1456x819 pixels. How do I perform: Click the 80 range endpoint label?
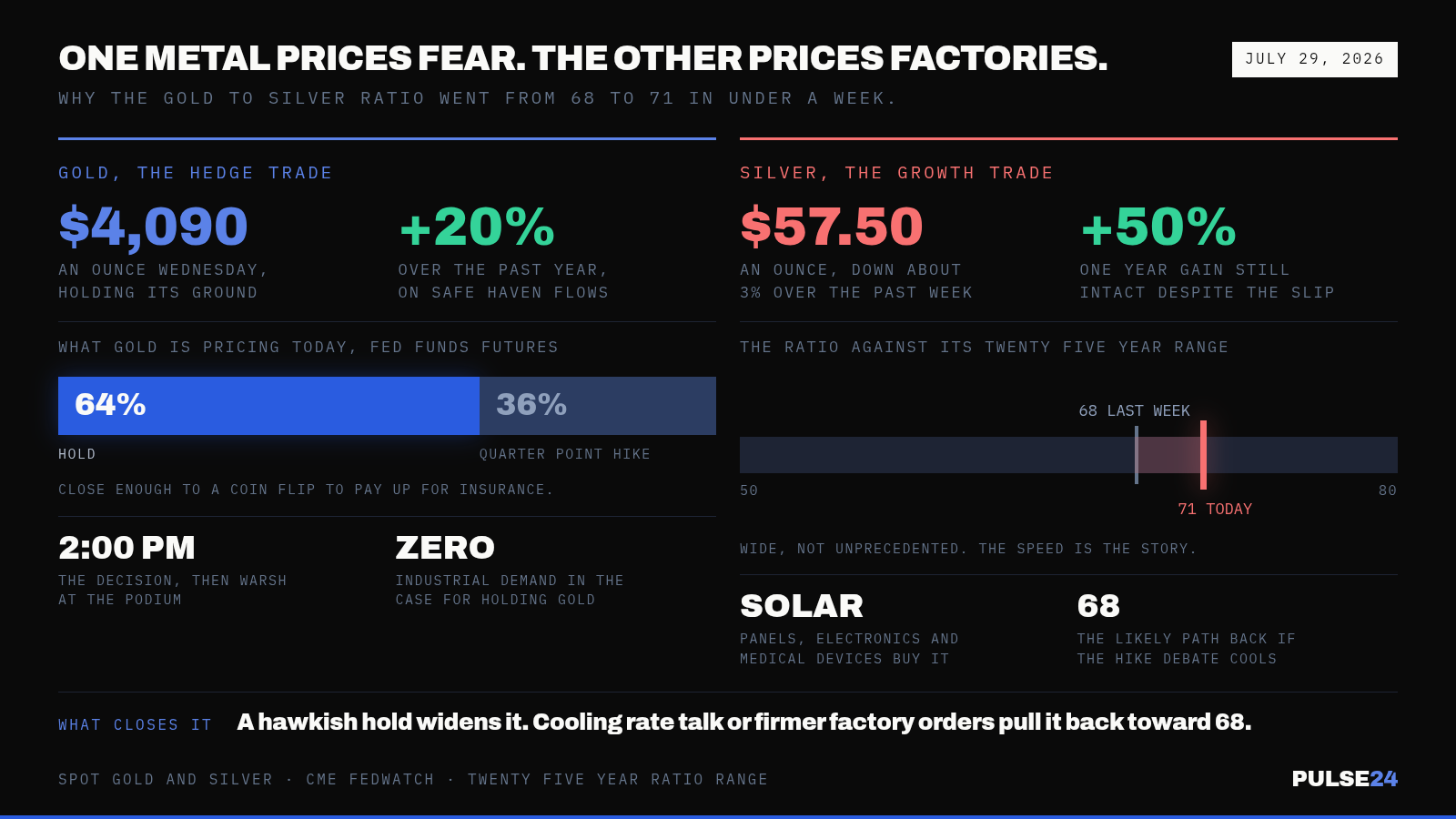pos(1388,490)
